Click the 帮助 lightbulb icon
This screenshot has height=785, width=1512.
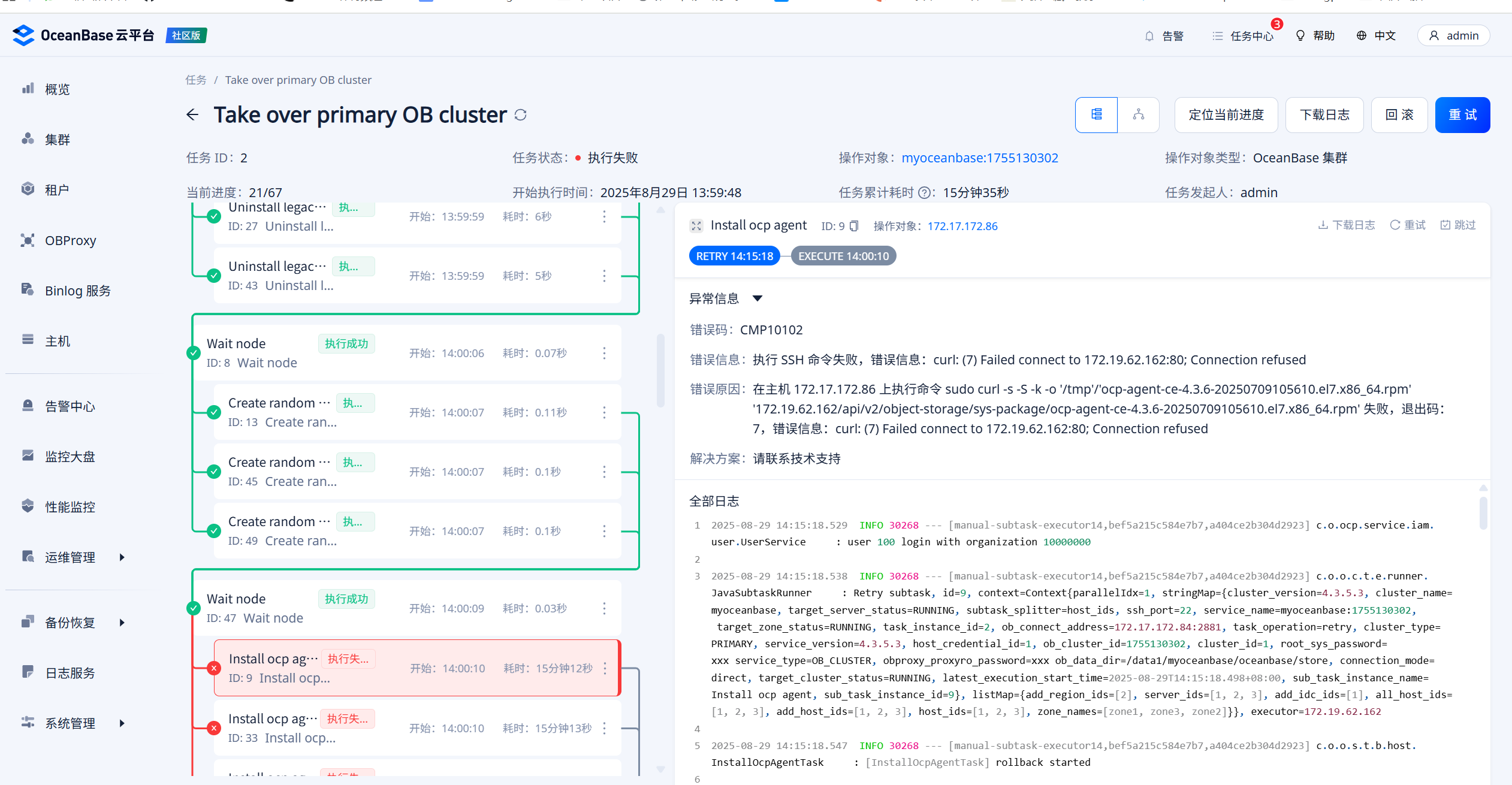click(x=1300, y=36)
